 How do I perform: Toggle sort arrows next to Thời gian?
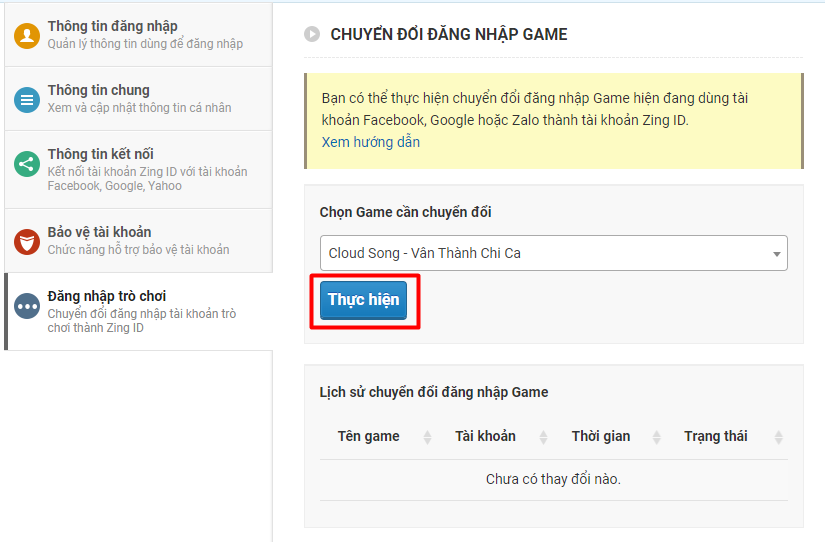[x=657, y=437]
